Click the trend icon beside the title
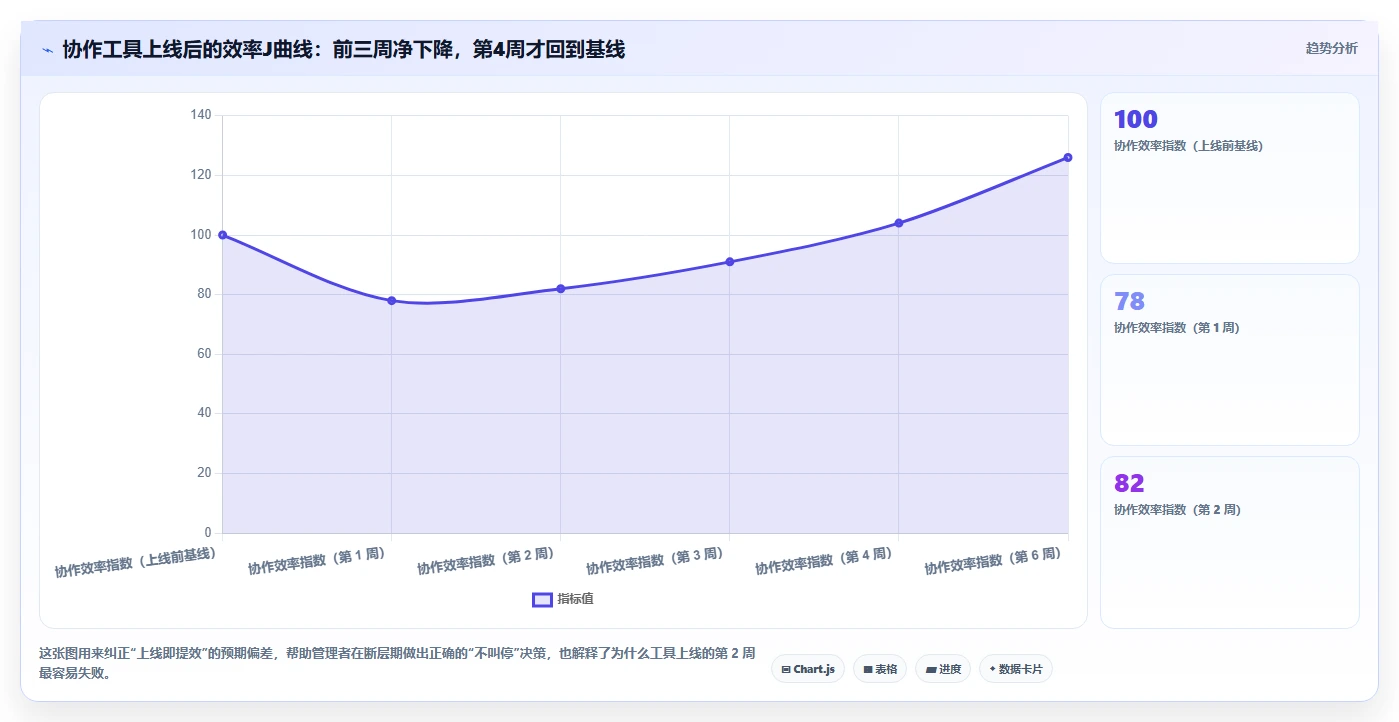The width and height of the screenshot is (1399, 722). (47, 50)
